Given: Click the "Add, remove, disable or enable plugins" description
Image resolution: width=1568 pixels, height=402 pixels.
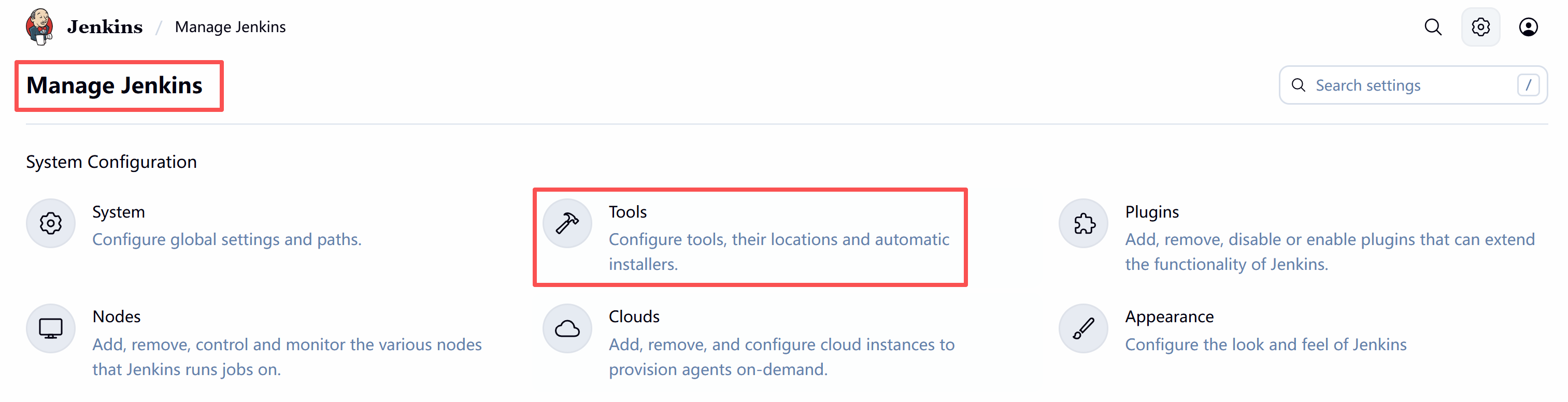Looking at the screenshot, I should click(1330, 252).
